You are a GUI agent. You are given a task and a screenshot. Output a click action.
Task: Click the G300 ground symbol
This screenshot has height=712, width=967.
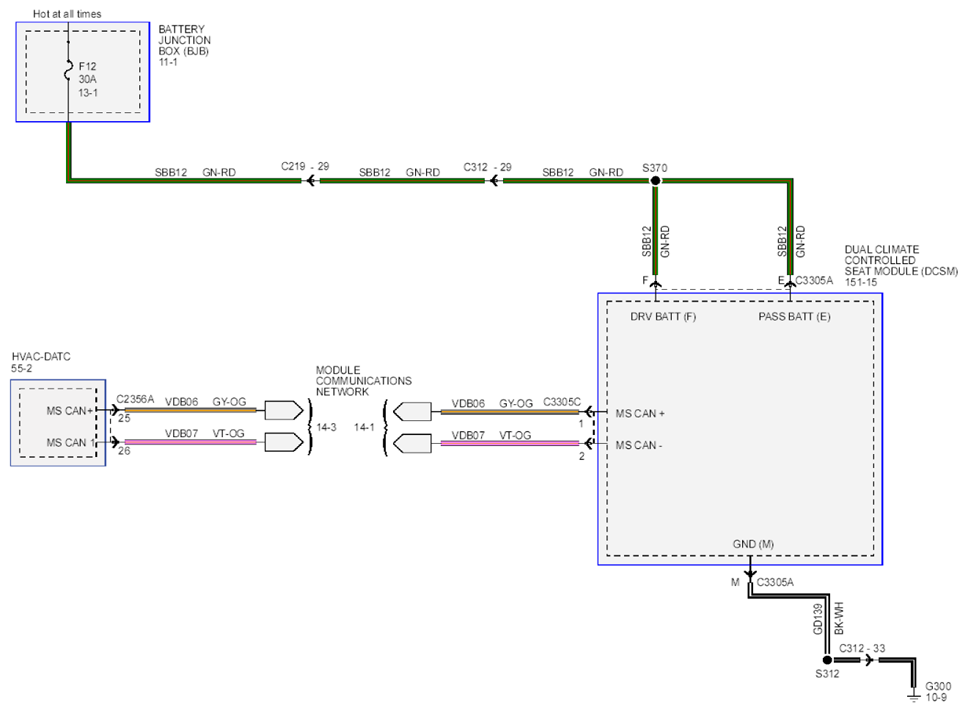913,697
